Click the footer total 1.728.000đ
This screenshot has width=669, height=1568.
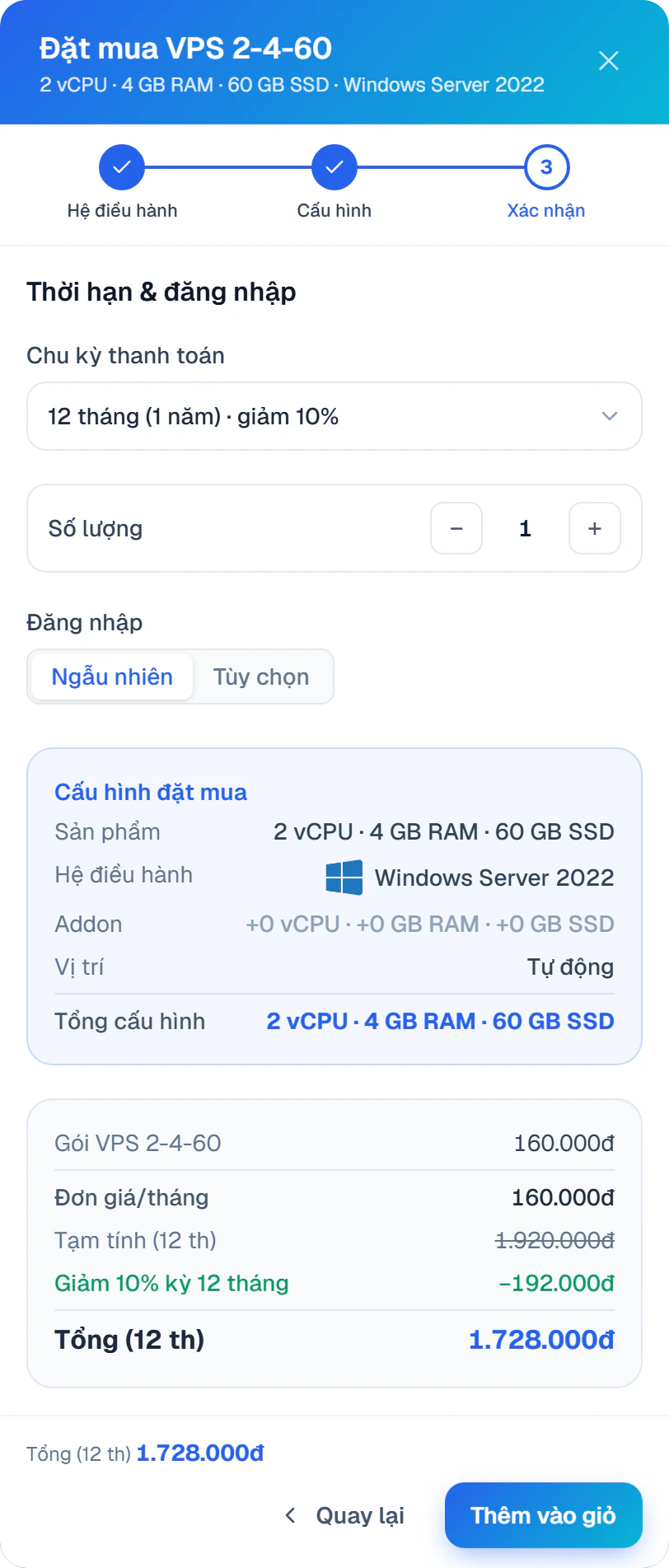point(200,1453)
